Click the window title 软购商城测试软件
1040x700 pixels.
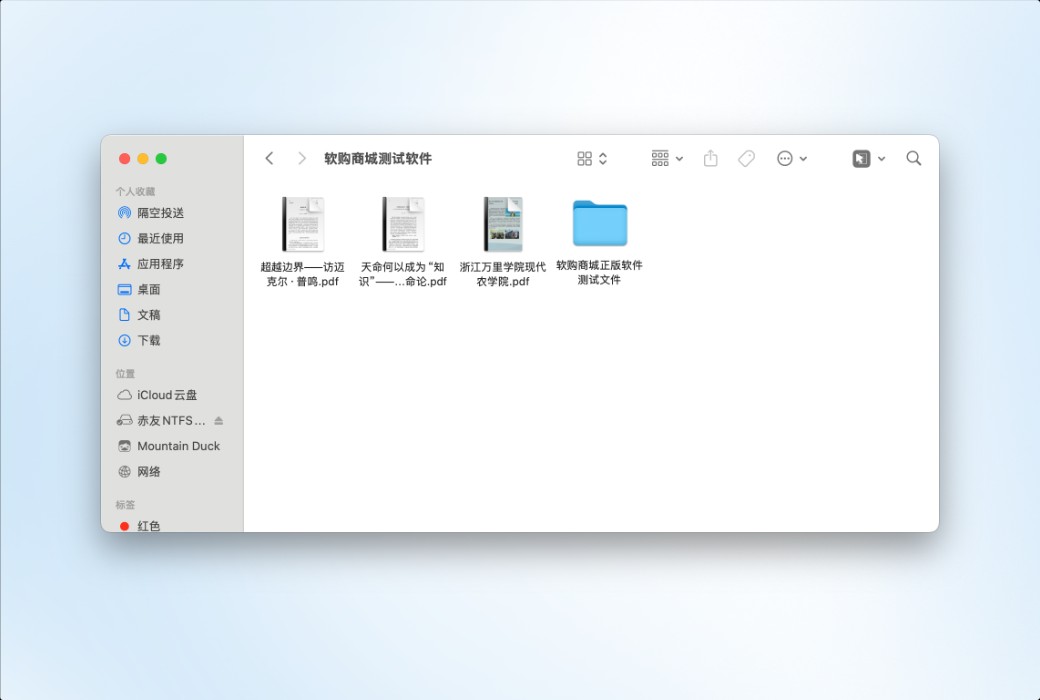click(x=378, y=159)
